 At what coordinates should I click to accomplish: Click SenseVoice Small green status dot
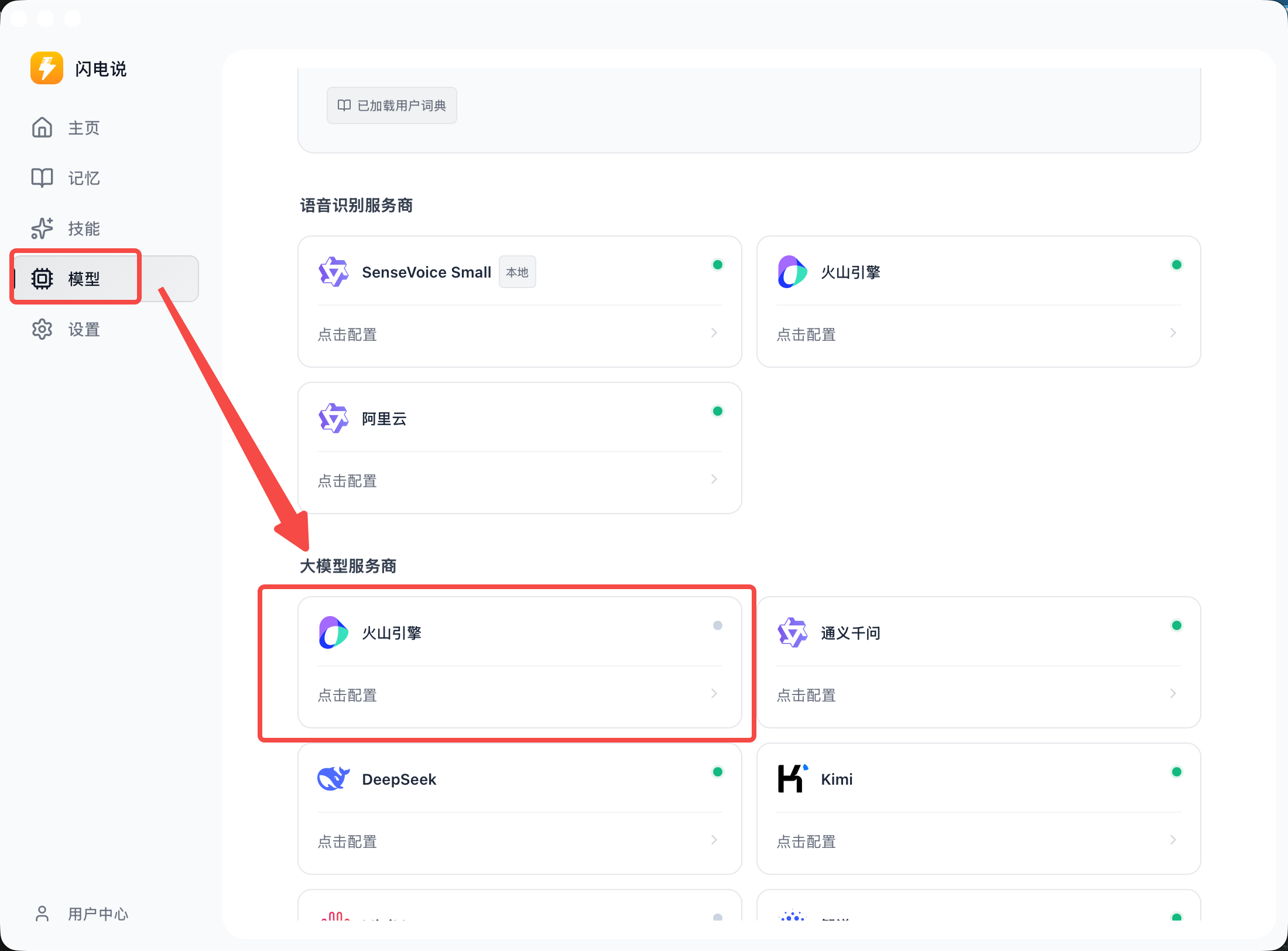pyautogui.click(x=717, y=265)
